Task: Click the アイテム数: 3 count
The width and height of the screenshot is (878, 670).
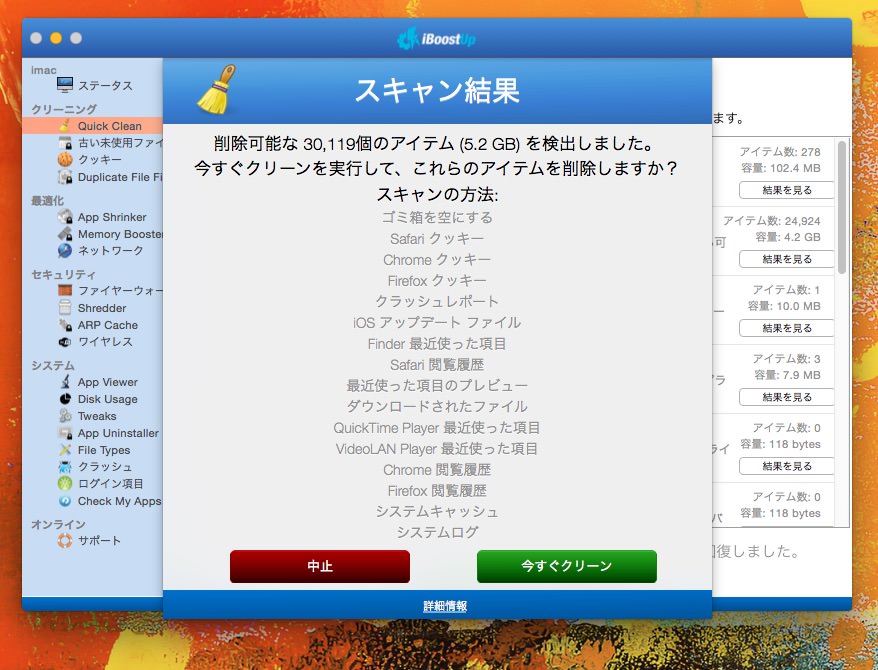Action: (x=786, y=358)
